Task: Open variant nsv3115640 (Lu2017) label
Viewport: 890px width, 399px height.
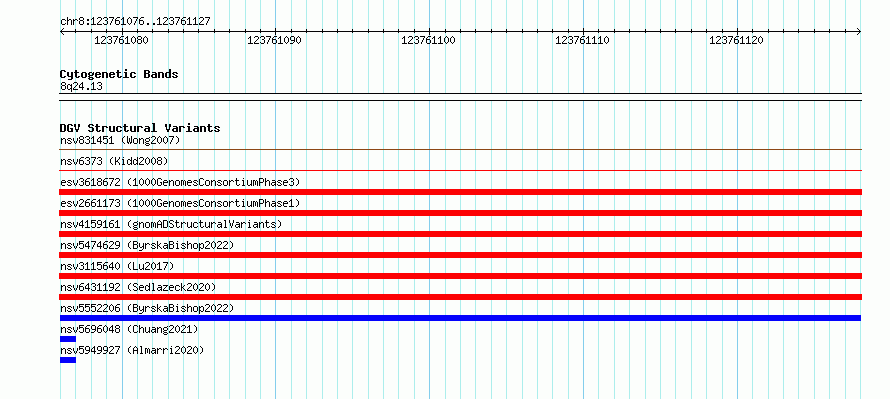Action: coord(117,266)
